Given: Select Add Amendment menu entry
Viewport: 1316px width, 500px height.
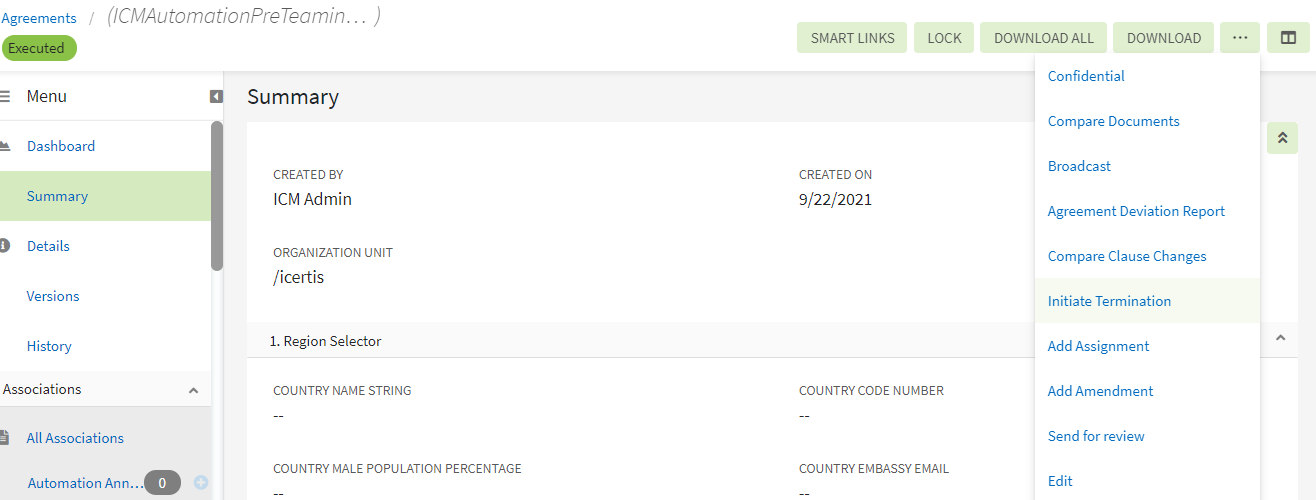Looking at the screenshot, I should pyautogui.click(x=1100, y=391).
